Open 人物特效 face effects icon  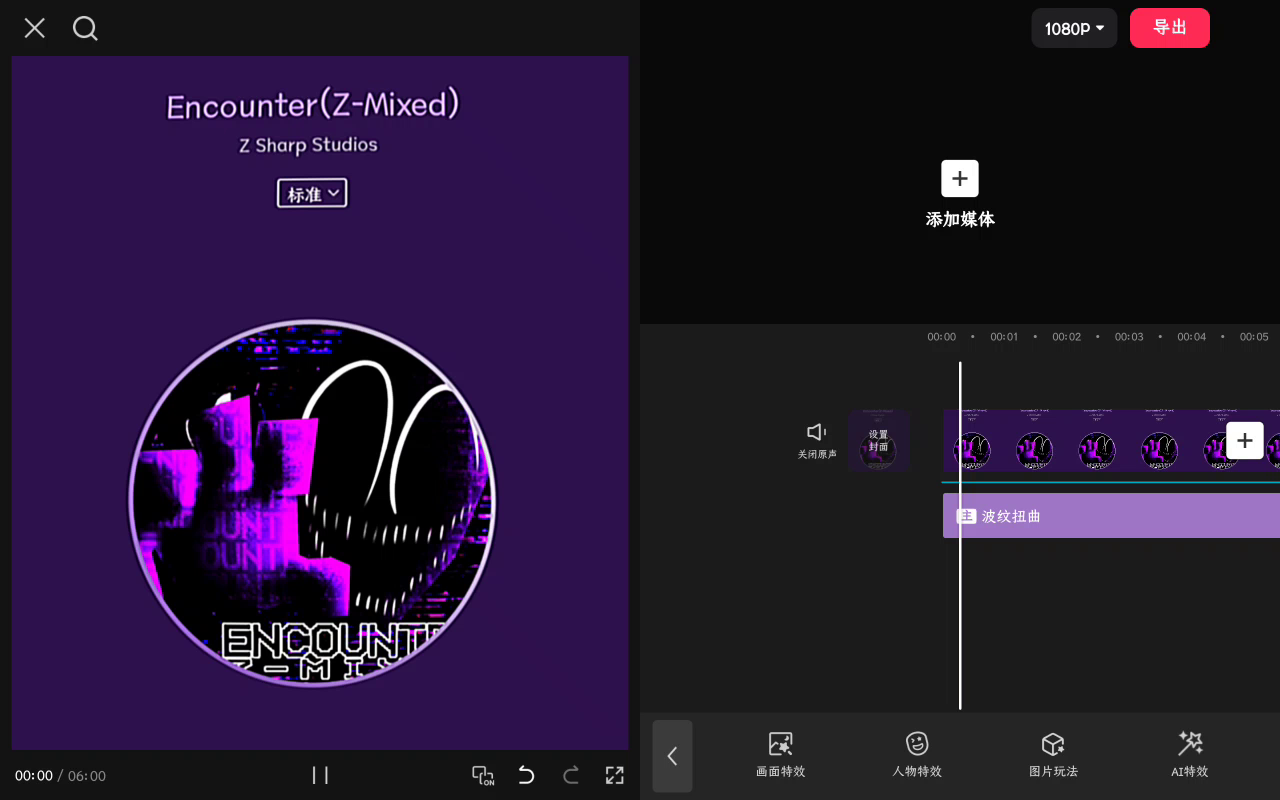coord(917,744)
